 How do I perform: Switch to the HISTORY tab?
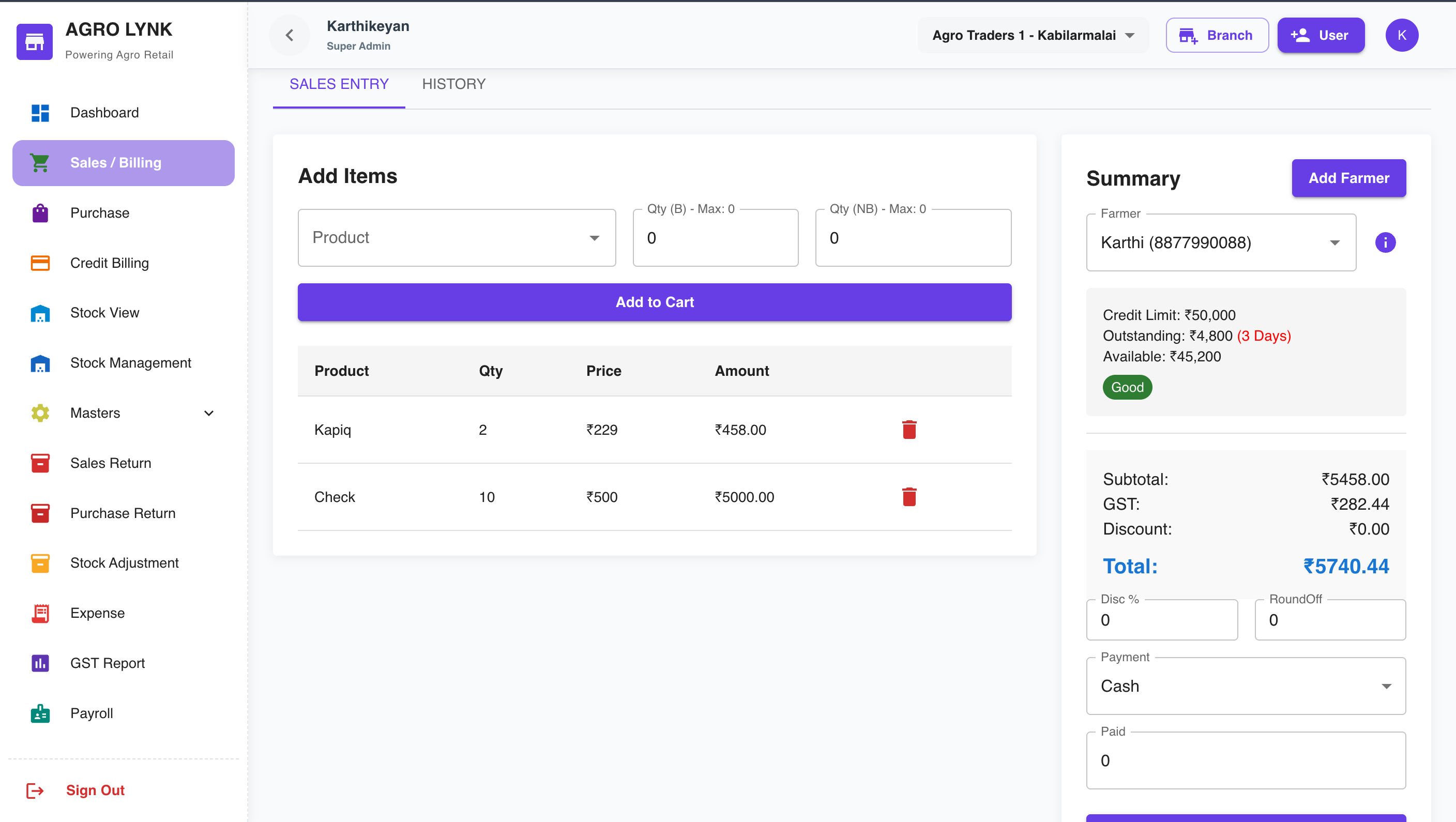pyautogui.click(x=453, y=84)
